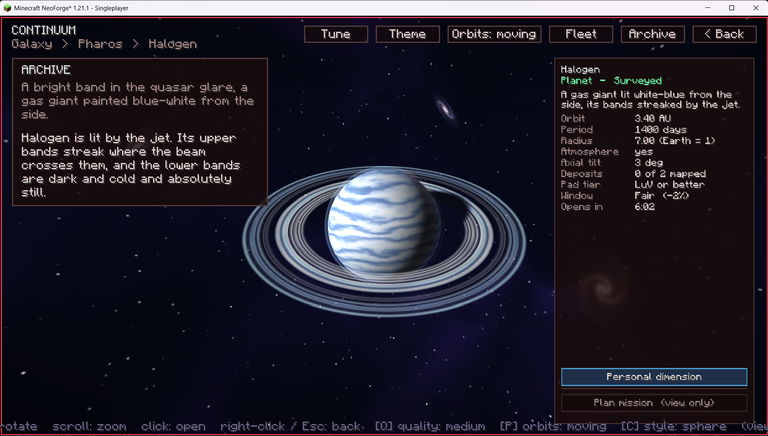Viewport: 768px width, 436px height.
Task: Click the [Q] quality: medium hint
Action: coord(431,427)
